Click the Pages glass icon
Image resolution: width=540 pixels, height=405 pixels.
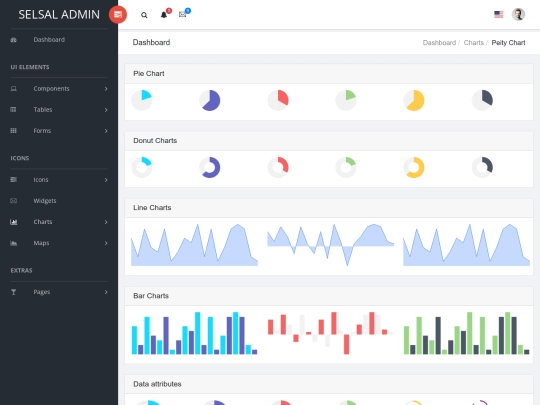pyautogui.click(x=13, y=292)
